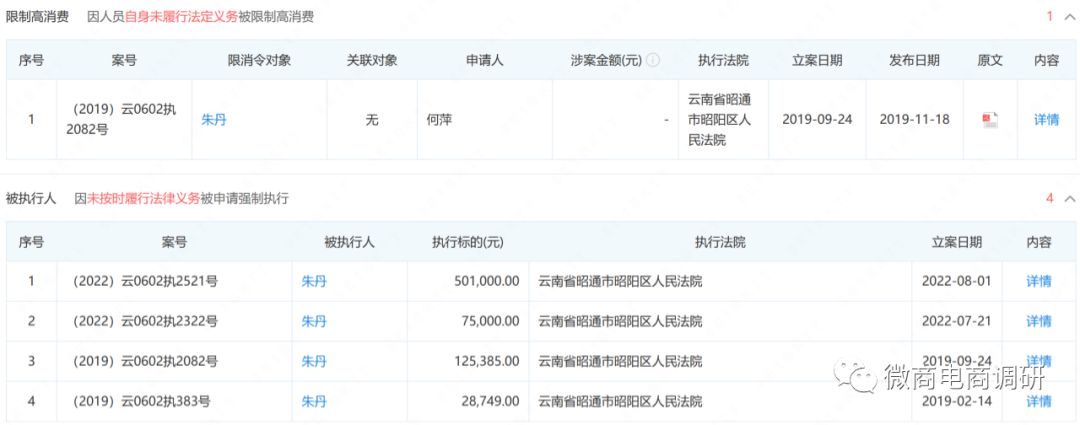The height and width of the screenshot is (425, 1080).
Task: Click info icon beside 涉案金额(元)
Action: tap(652, 61)
